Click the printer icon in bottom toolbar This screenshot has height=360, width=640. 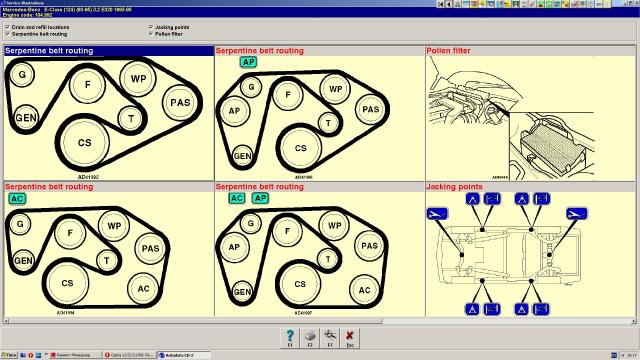point(310,338)
